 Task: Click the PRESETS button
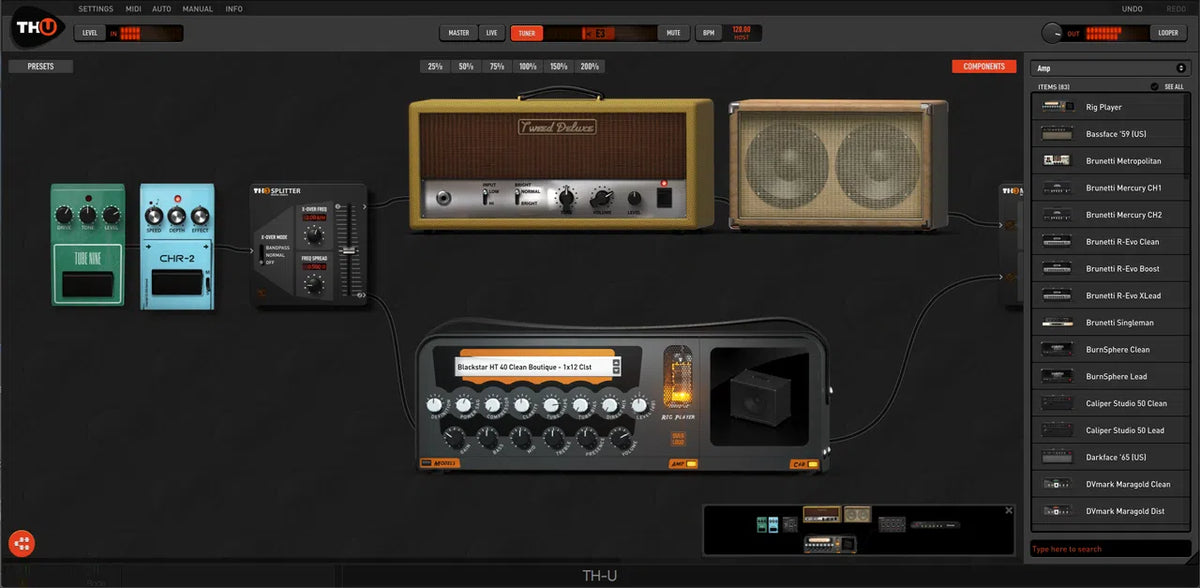click(40, 65)
